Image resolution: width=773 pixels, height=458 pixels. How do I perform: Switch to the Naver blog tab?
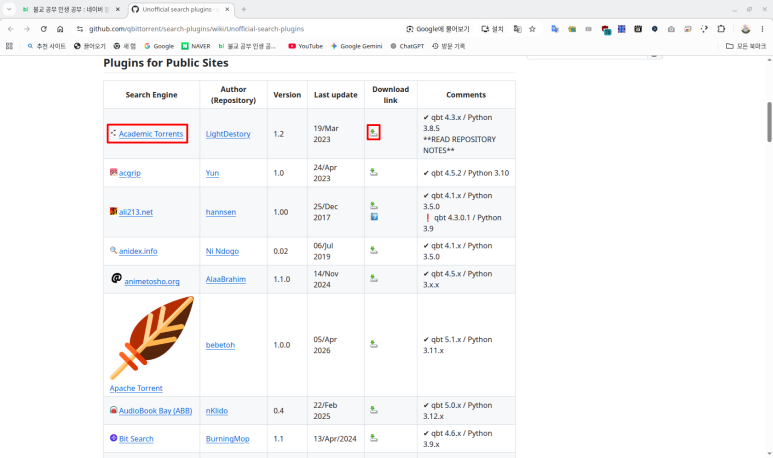point(71,9)
